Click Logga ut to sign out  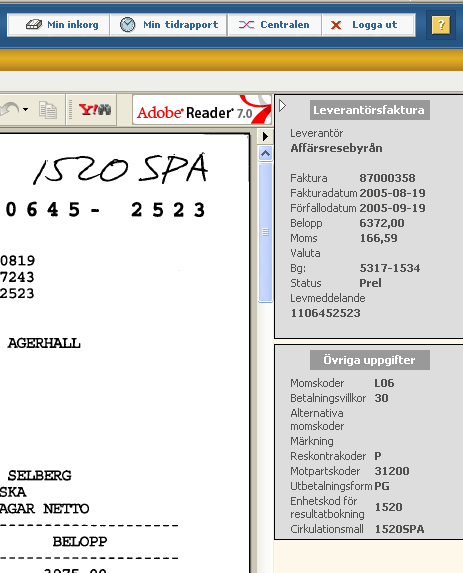[368, 25]
